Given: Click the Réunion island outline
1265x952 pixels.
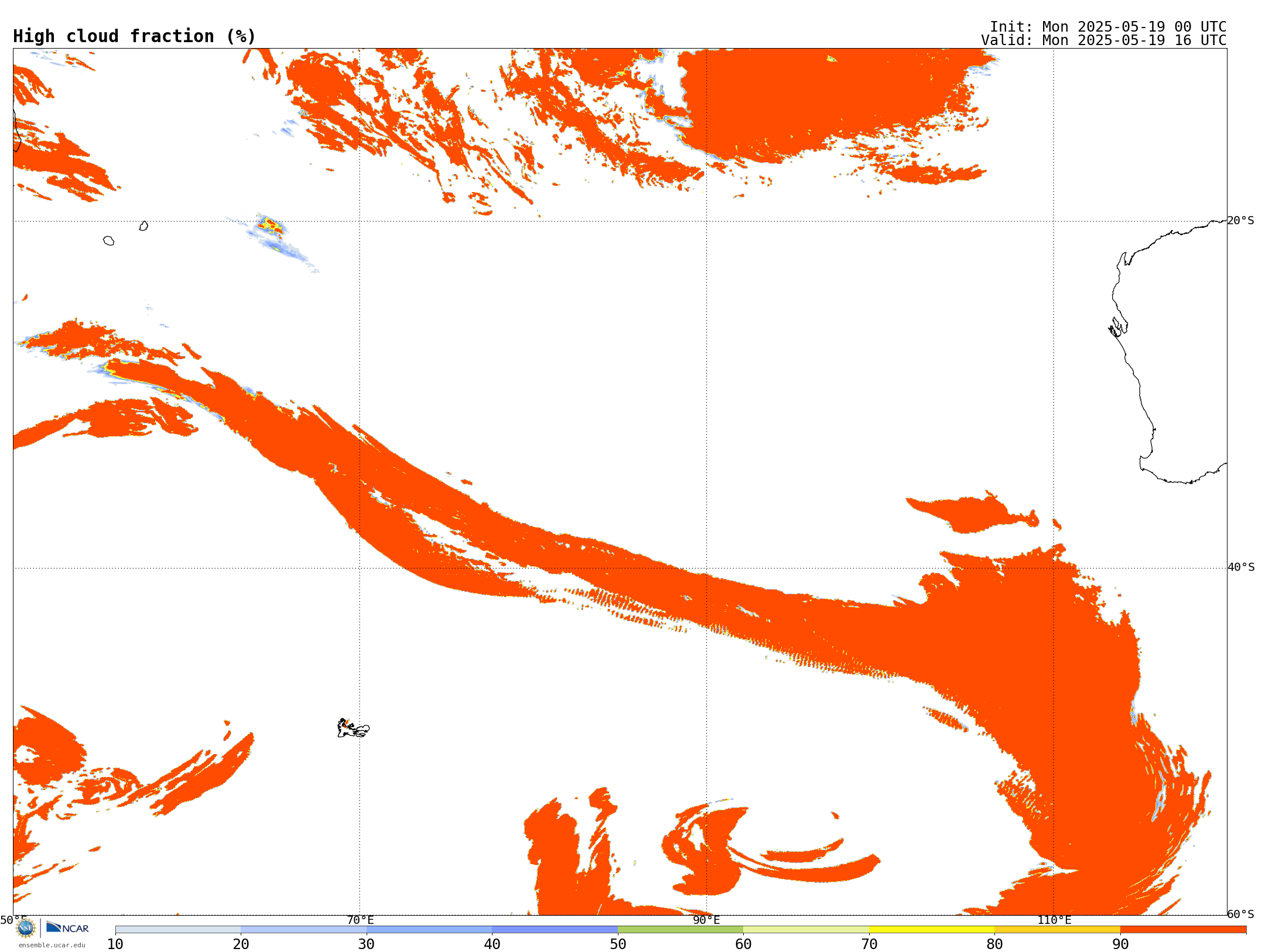Looking at the screenshot, I should click(x=108, y=241).
